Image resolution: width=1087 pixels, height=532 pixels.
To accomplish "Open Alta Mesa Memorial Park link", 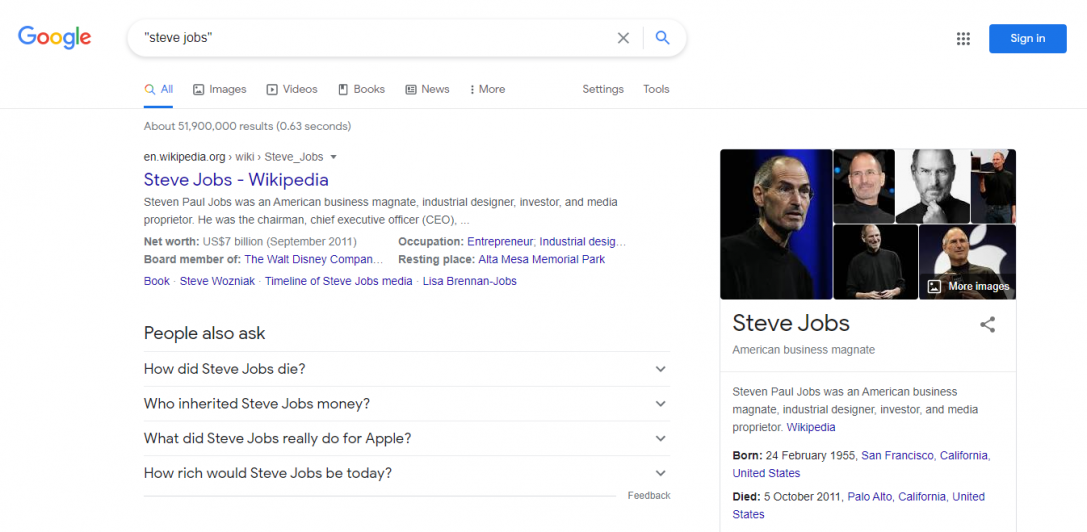I will [x=541, y=259].
